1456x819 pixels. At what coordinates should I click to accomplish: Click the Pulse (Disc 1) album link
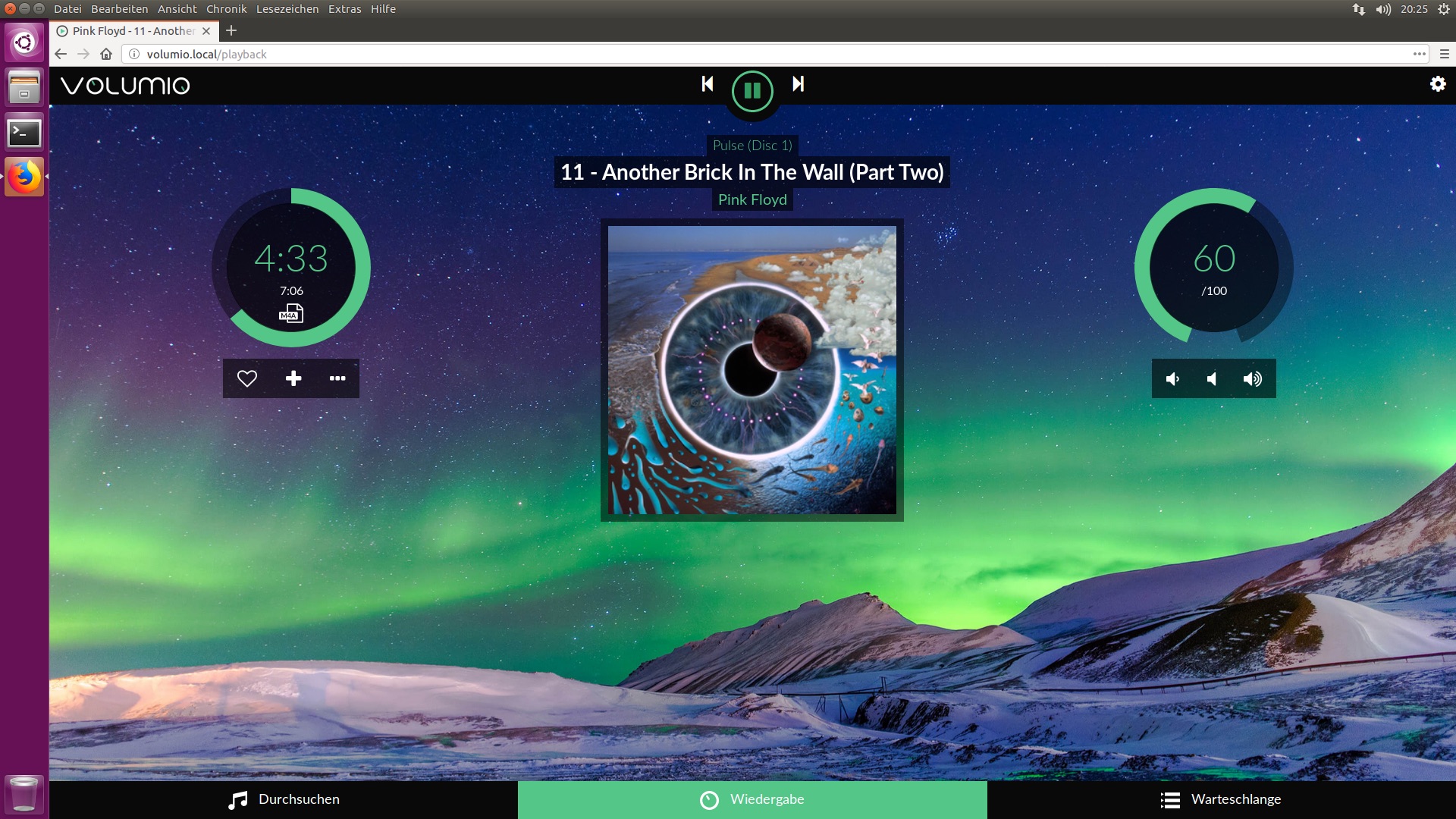coord(752,146)
